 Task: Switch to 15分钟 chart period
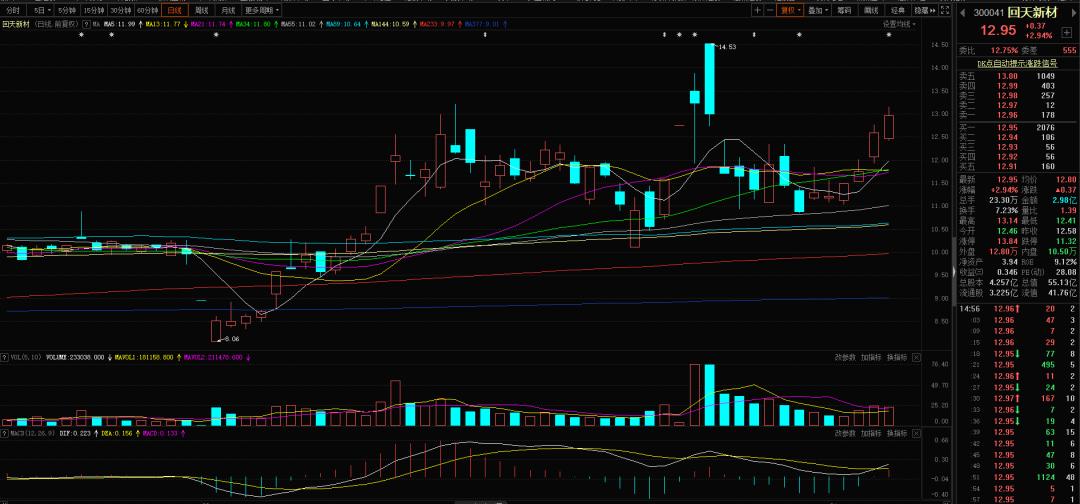coord(94,10)
